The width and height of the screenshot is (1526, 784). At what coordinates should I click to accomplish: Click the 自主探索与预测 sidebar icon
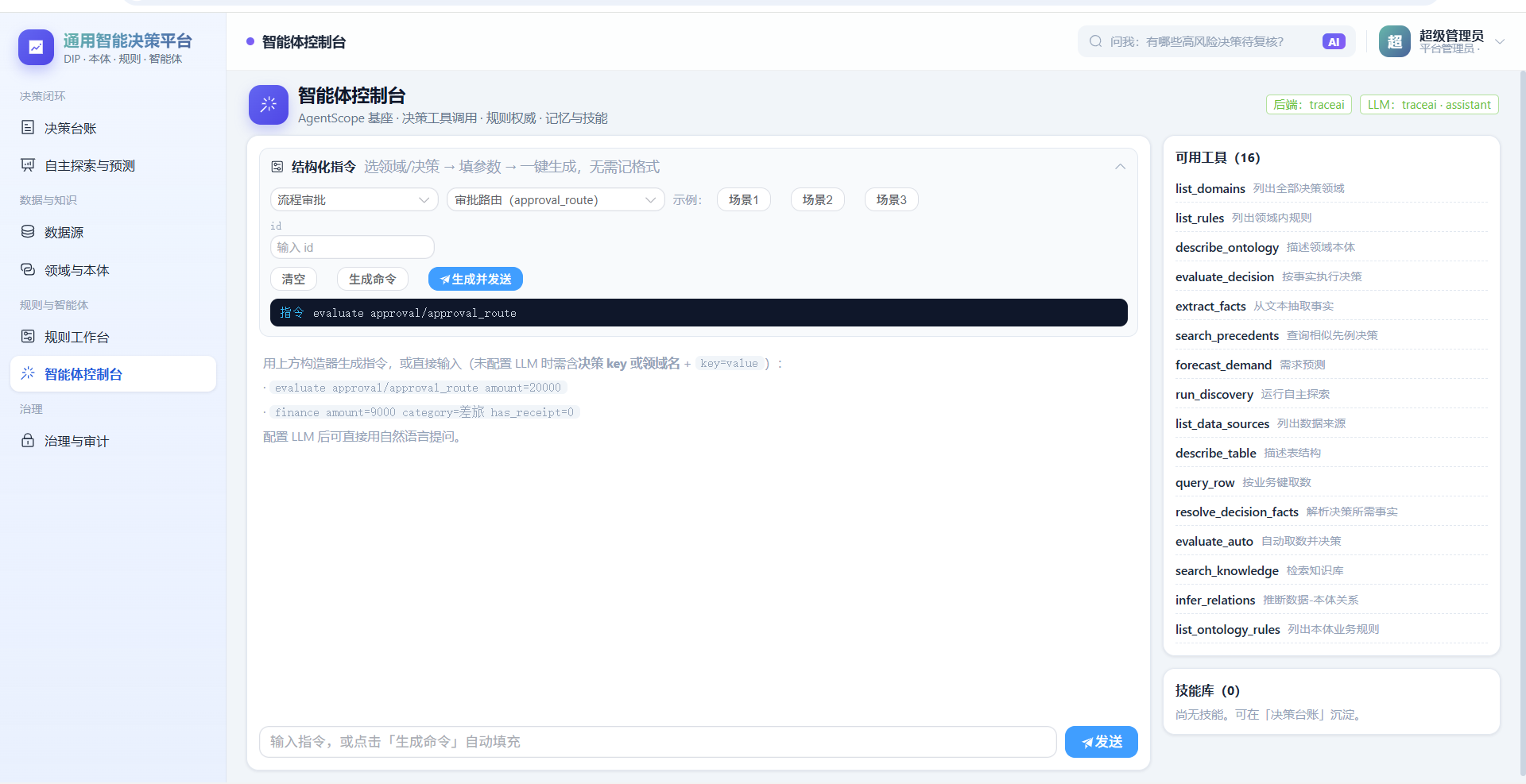28,165
